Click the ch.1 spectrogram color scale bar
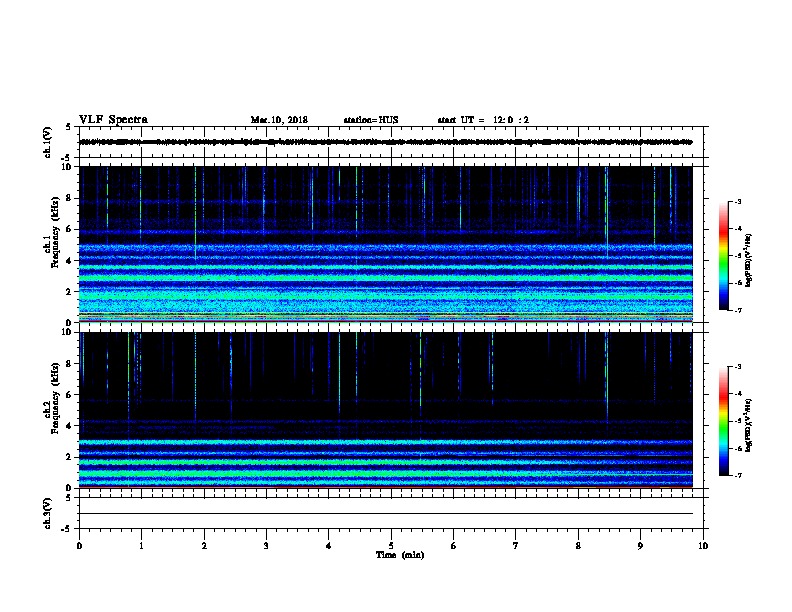 point(723,256)
